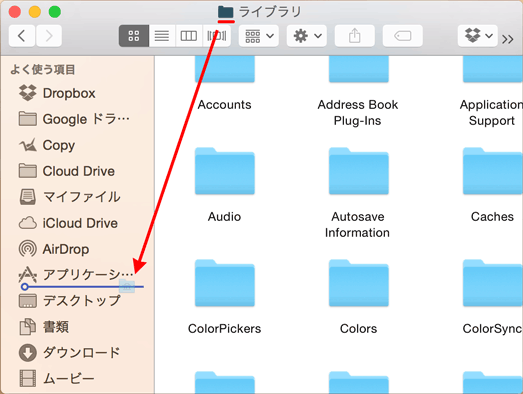Click the Share toolbar button
The image size is (523, 394).
tap(355, 36)
